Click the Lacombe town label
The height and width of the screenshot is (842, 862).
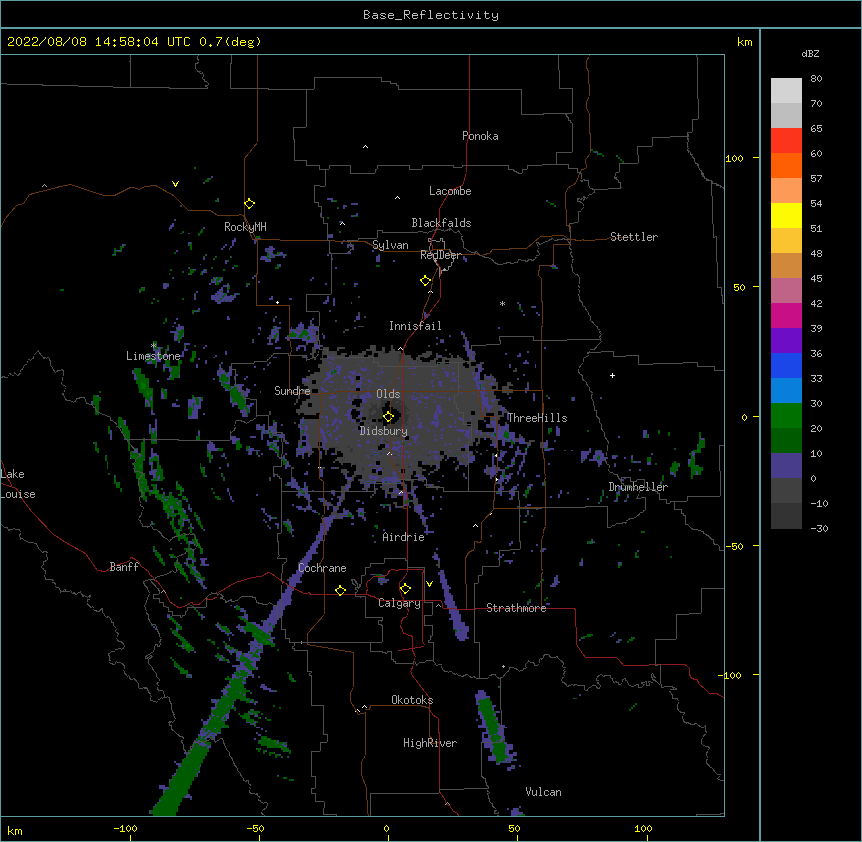point(450,191)
